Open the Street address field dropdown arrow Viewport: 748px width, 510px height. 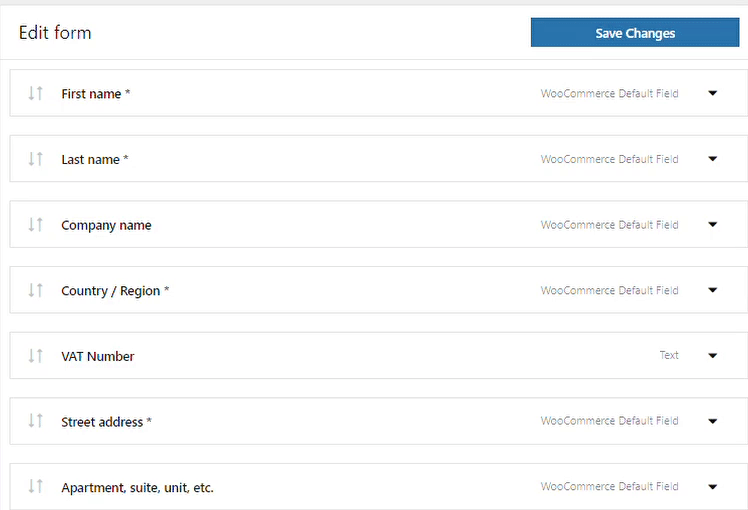click(x=712, y=421)
